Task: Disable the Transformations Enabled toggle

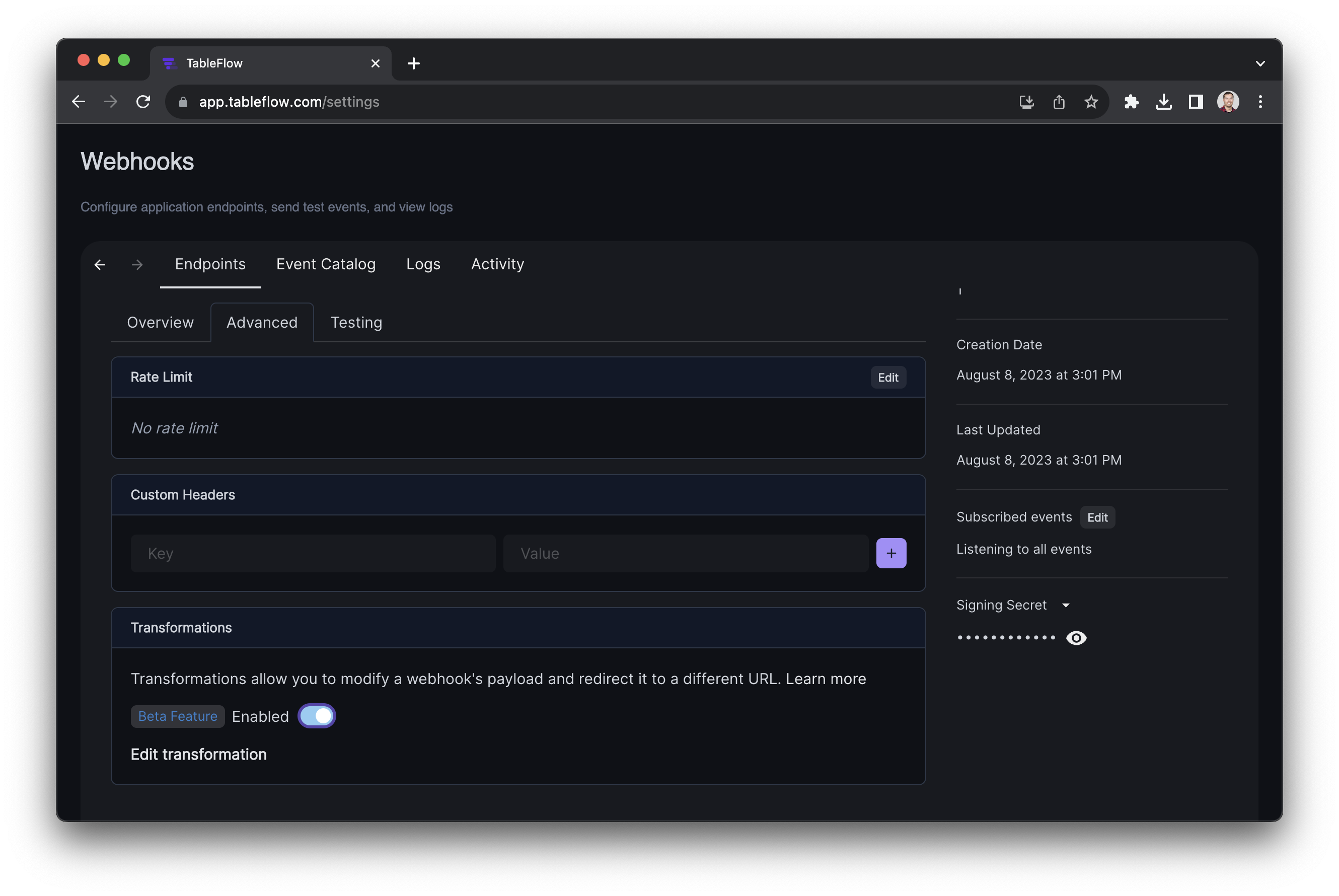Action: (317, 716)
